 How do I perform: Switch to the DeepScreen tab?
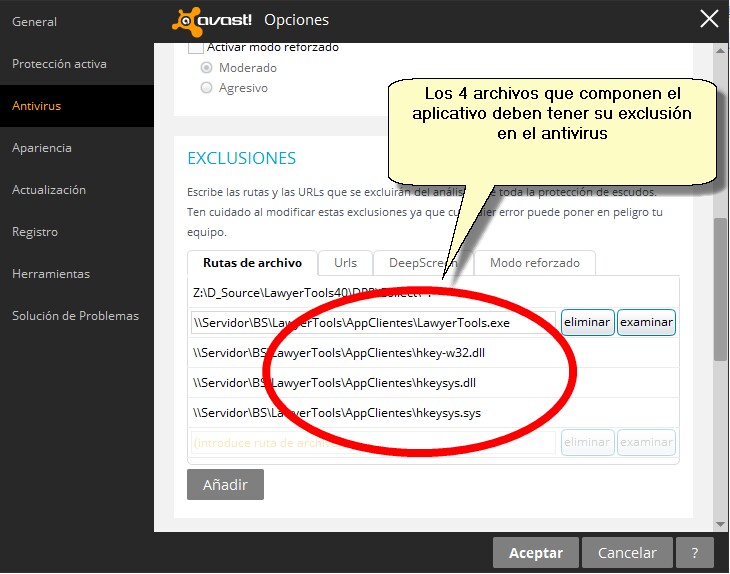point(423,263)
